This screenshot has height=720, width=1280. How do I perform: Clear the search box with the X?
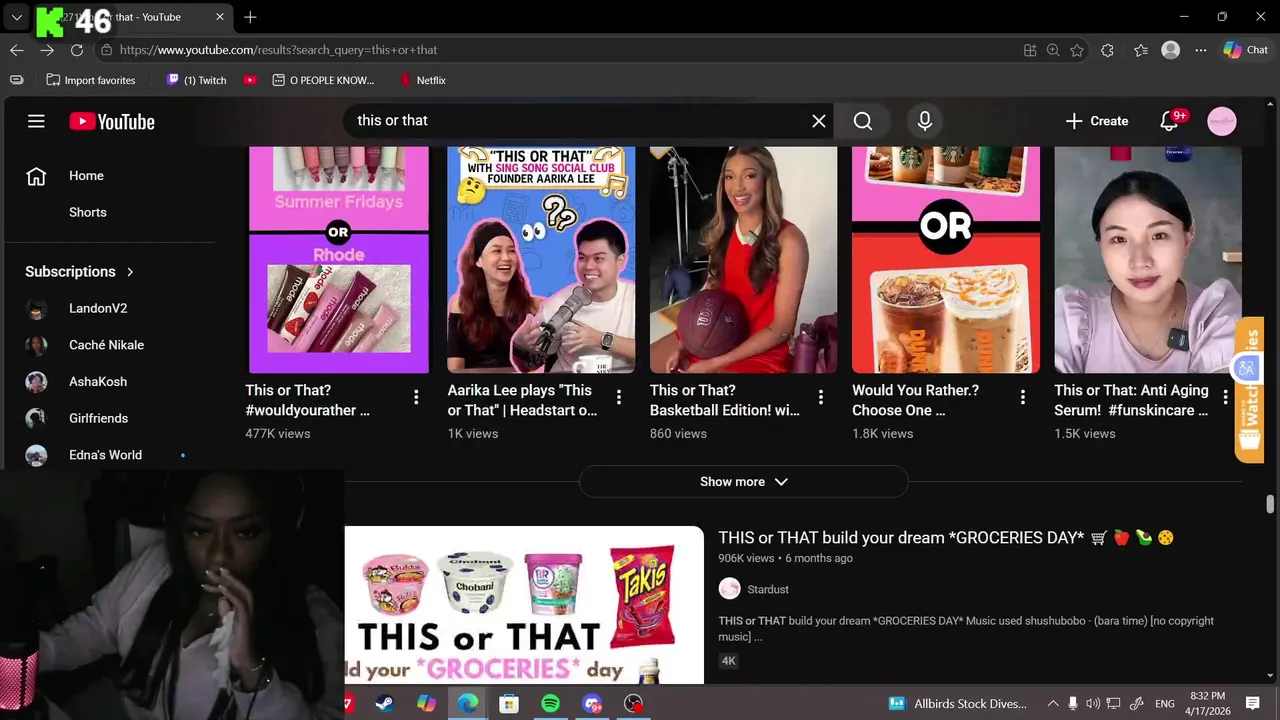click(x=819, y=121)
